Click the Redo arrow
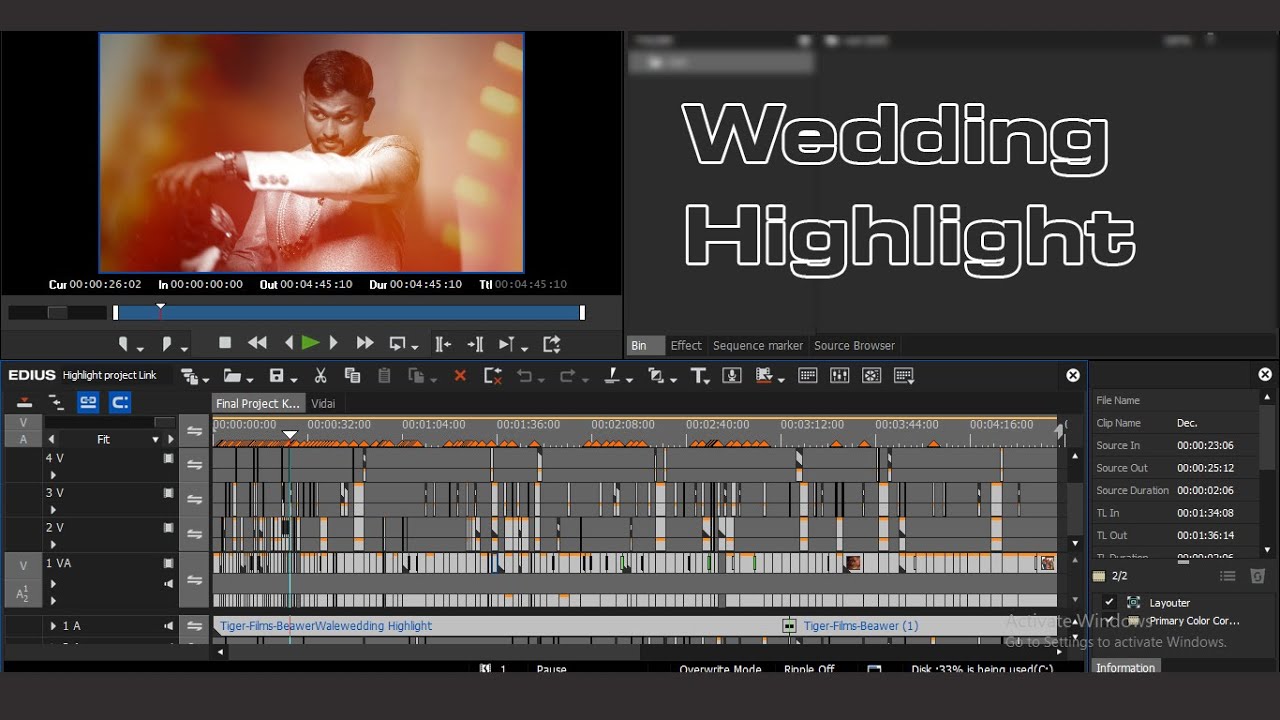This screenshot has width=1280, height=720. coord(568,376)
